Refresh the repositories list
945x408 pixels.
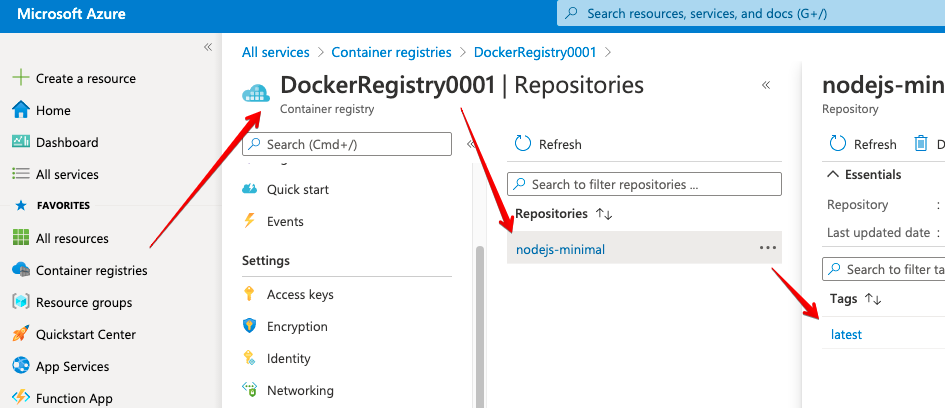click(548, 144)
